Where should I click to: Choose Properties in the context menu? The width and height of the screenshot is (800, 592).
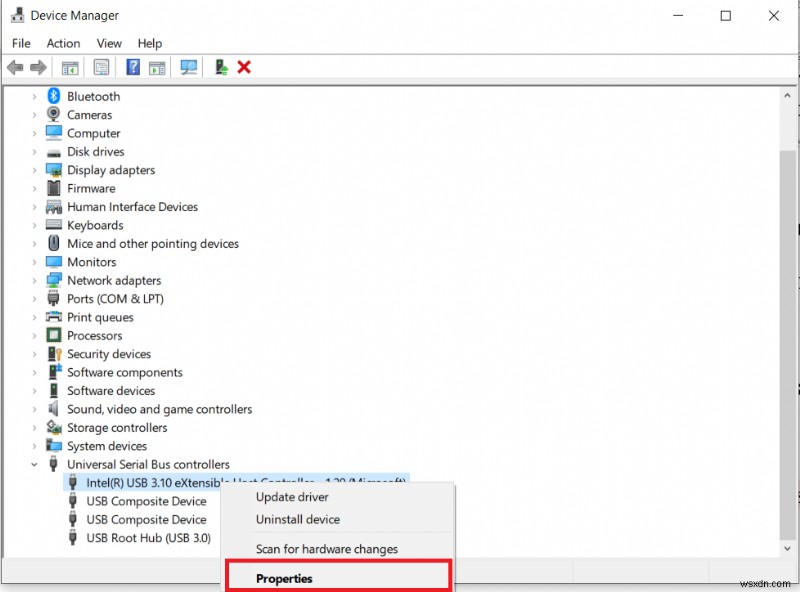point(338,579)
